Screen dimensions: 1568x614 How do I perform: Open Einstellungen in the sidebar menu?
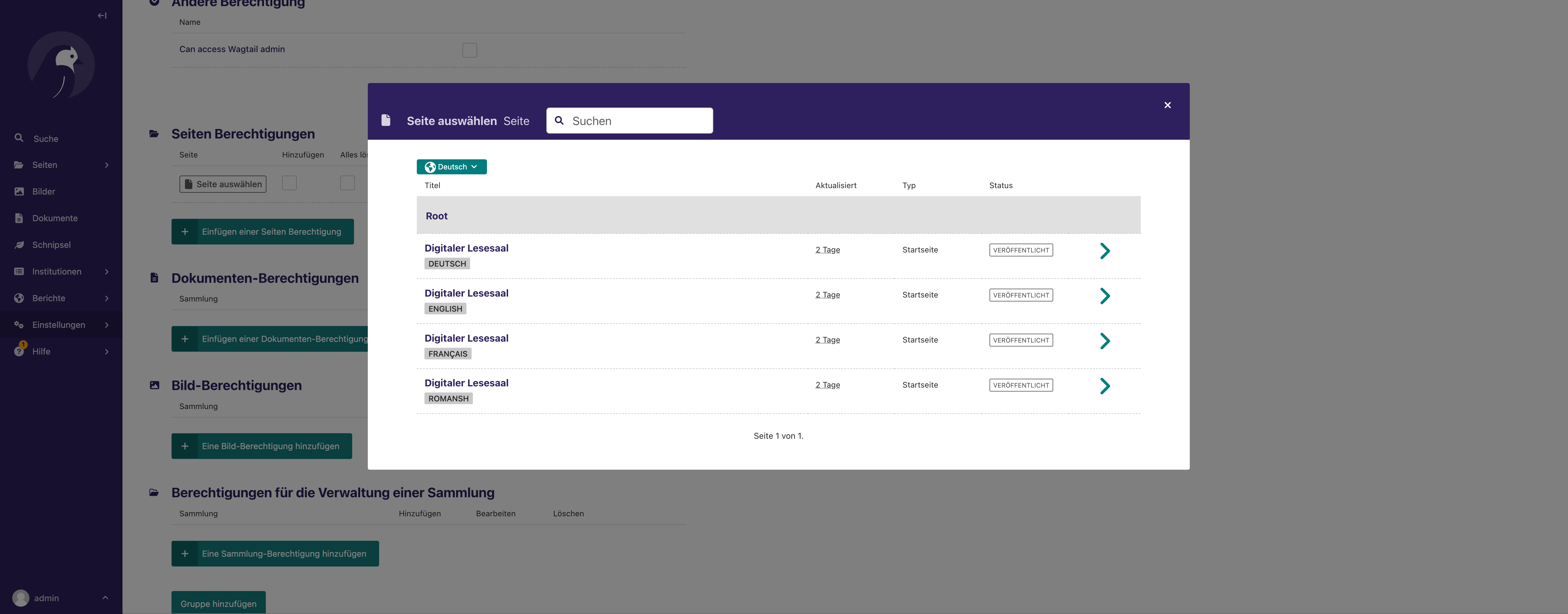(x=61, y=325)
